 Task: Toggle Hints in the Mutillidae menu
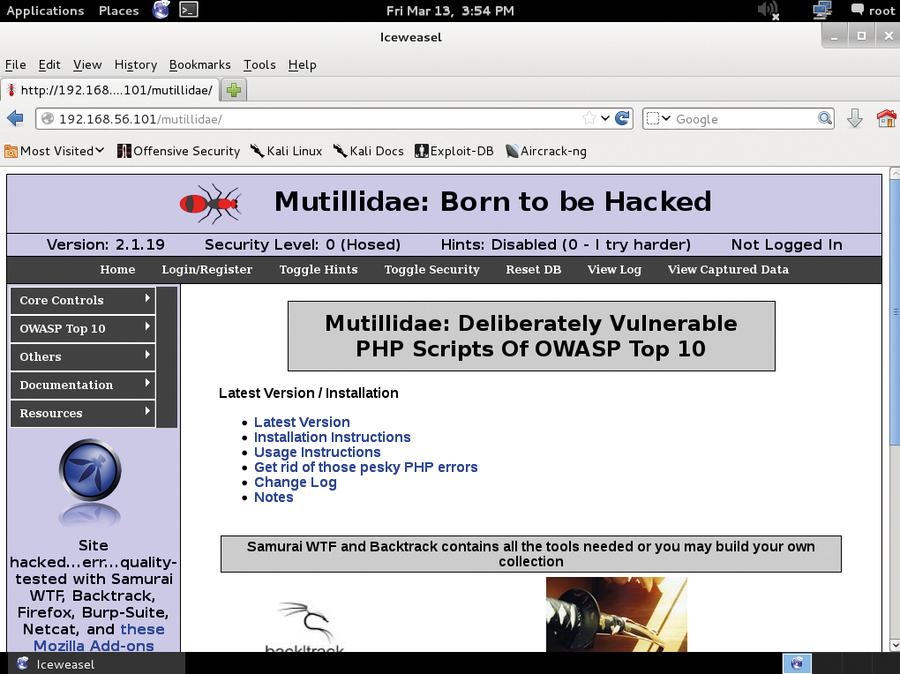pyautogui.click(x=318, y=270)
